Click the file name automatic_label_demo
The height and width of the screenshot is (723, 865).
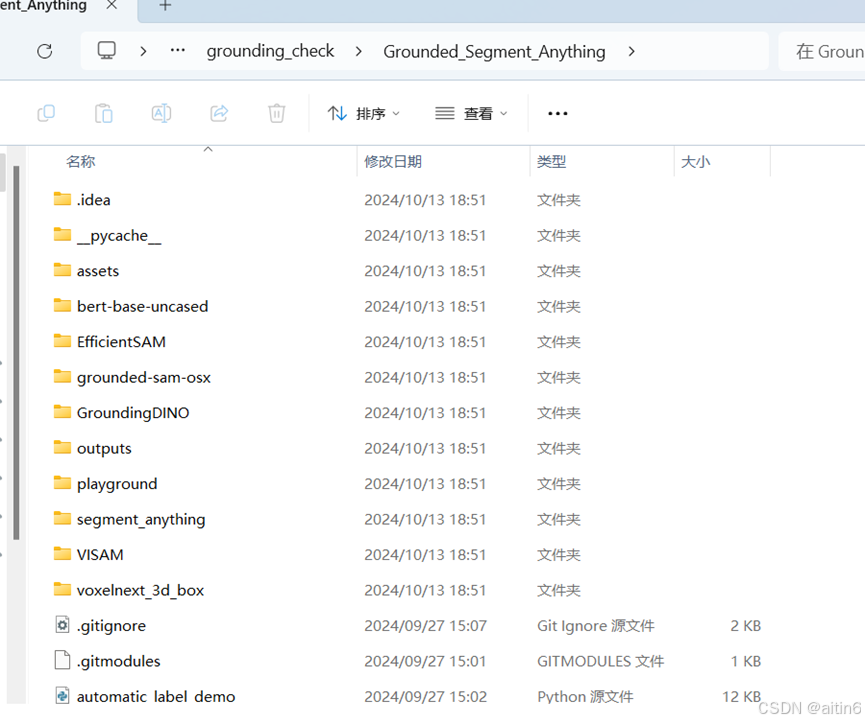156,697
